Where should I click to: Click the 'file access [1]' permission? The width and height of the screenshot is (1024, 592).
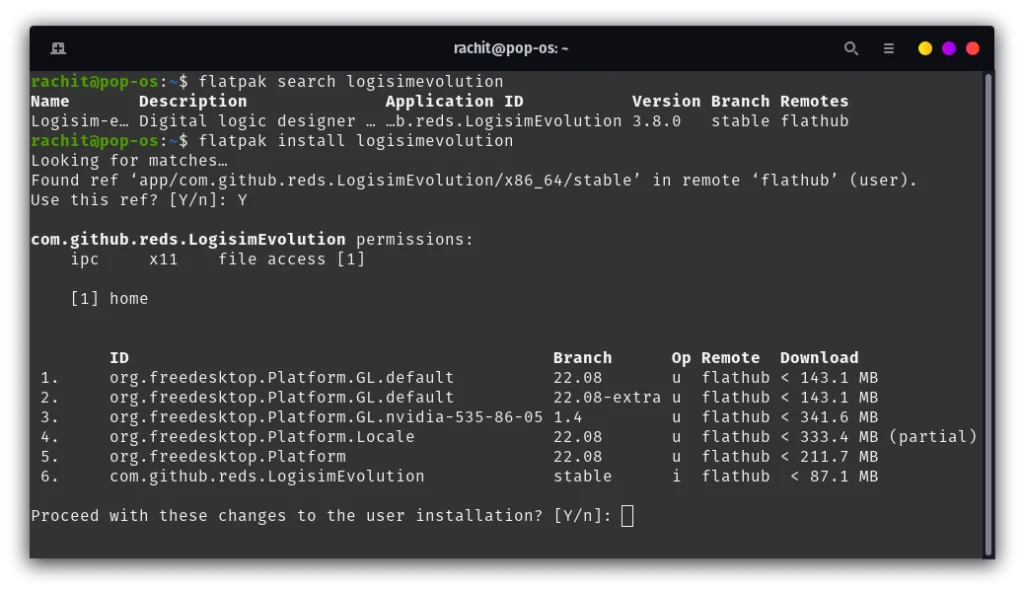(291, 259)
